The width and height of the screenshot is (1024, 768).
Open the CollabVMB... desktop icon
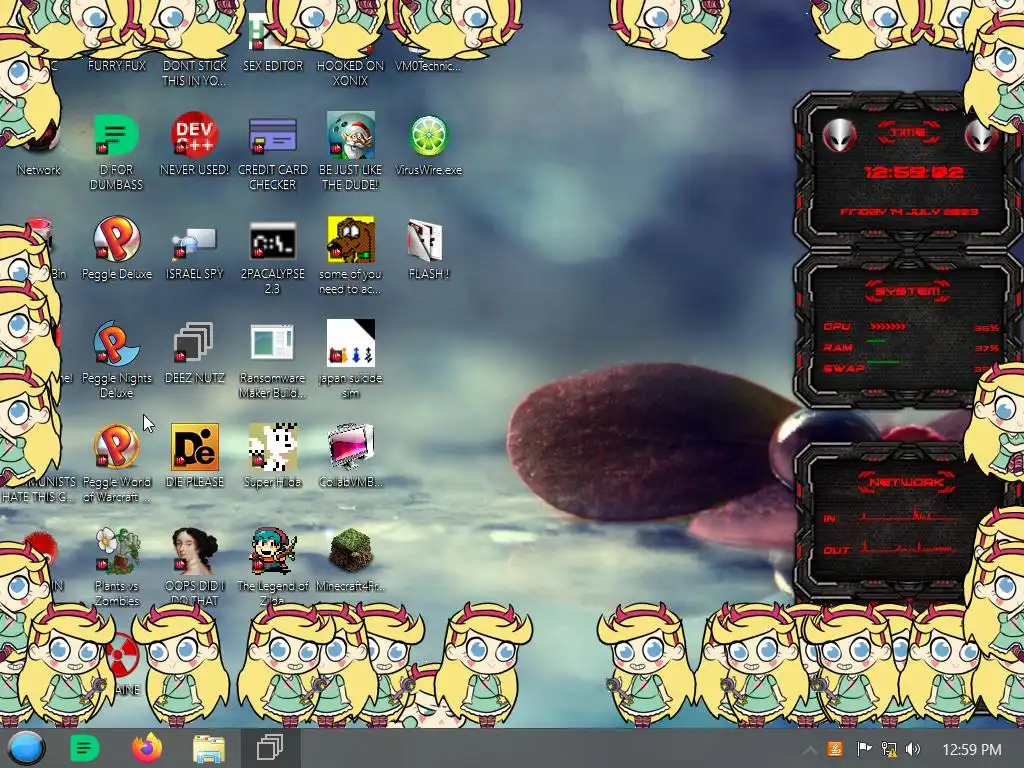351,447
